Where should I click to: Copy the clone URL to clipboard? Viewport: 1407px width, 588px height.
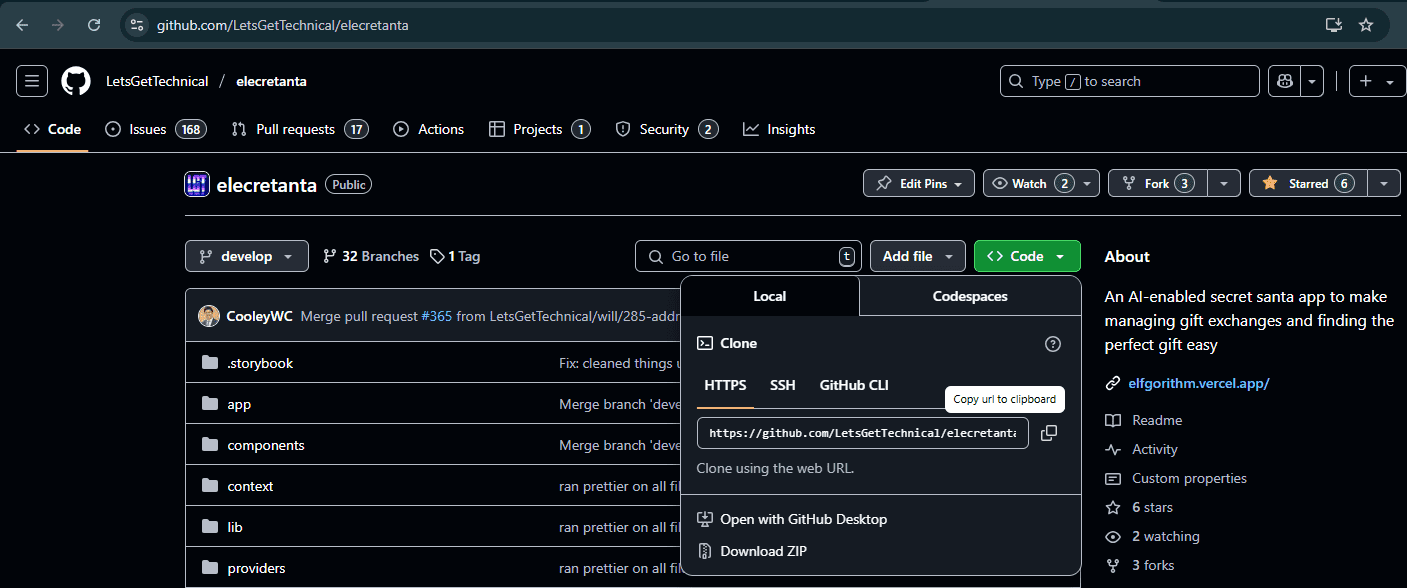tap(1048, 433)
